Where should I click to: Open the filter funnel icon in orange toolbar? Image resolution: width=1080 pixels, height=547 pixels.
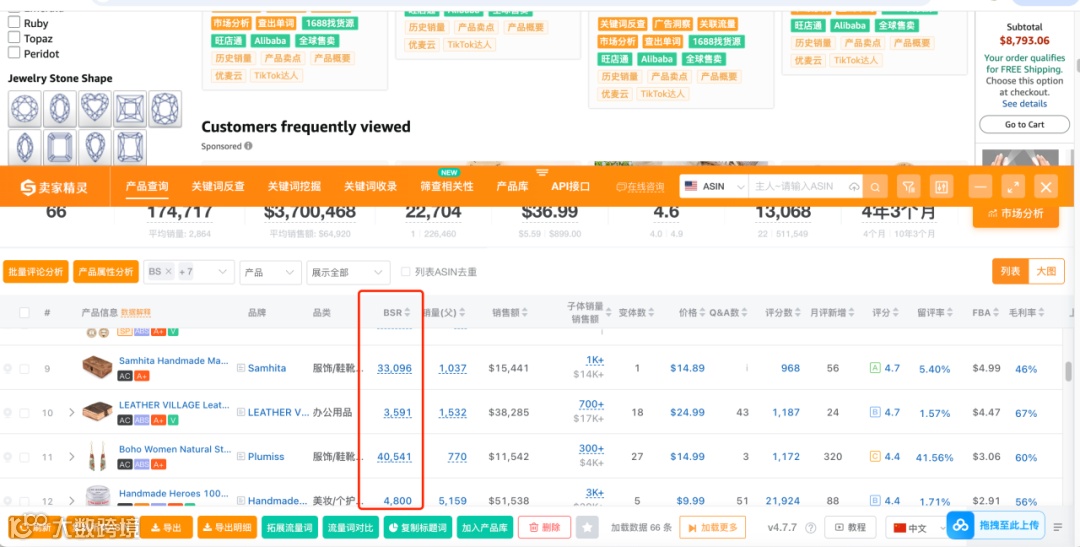click(908, 187)
